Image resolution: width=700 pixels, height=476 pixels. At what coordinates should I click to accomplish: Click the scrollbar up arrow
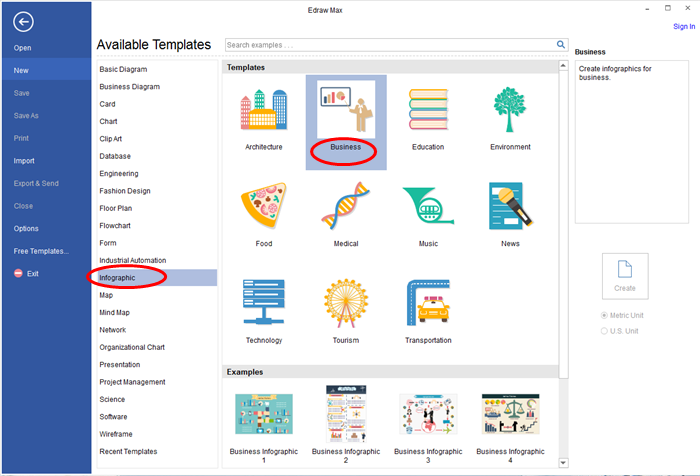click(x=563, y=66)
